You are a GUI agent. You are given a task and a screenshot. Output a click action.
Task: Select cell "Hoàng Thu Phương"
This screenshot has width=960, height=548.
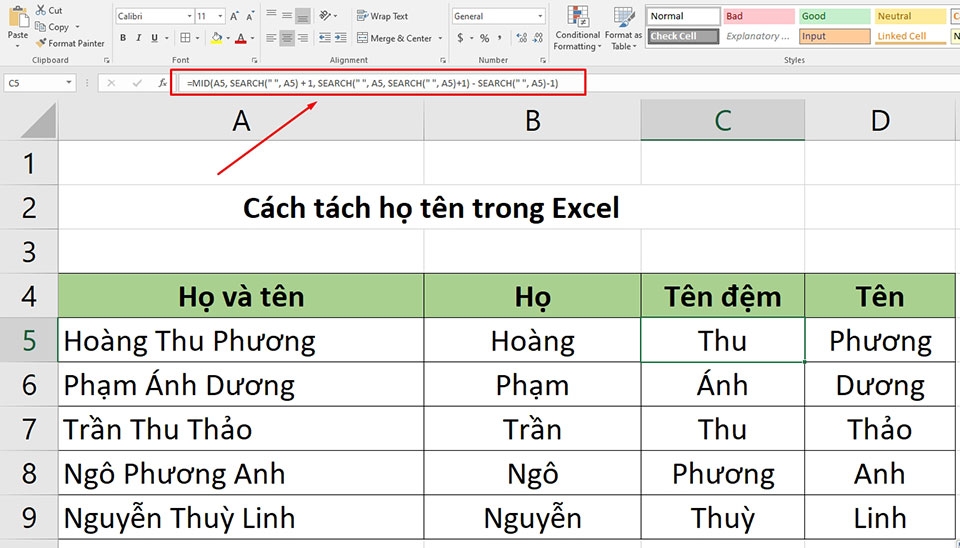pos(241,340)
